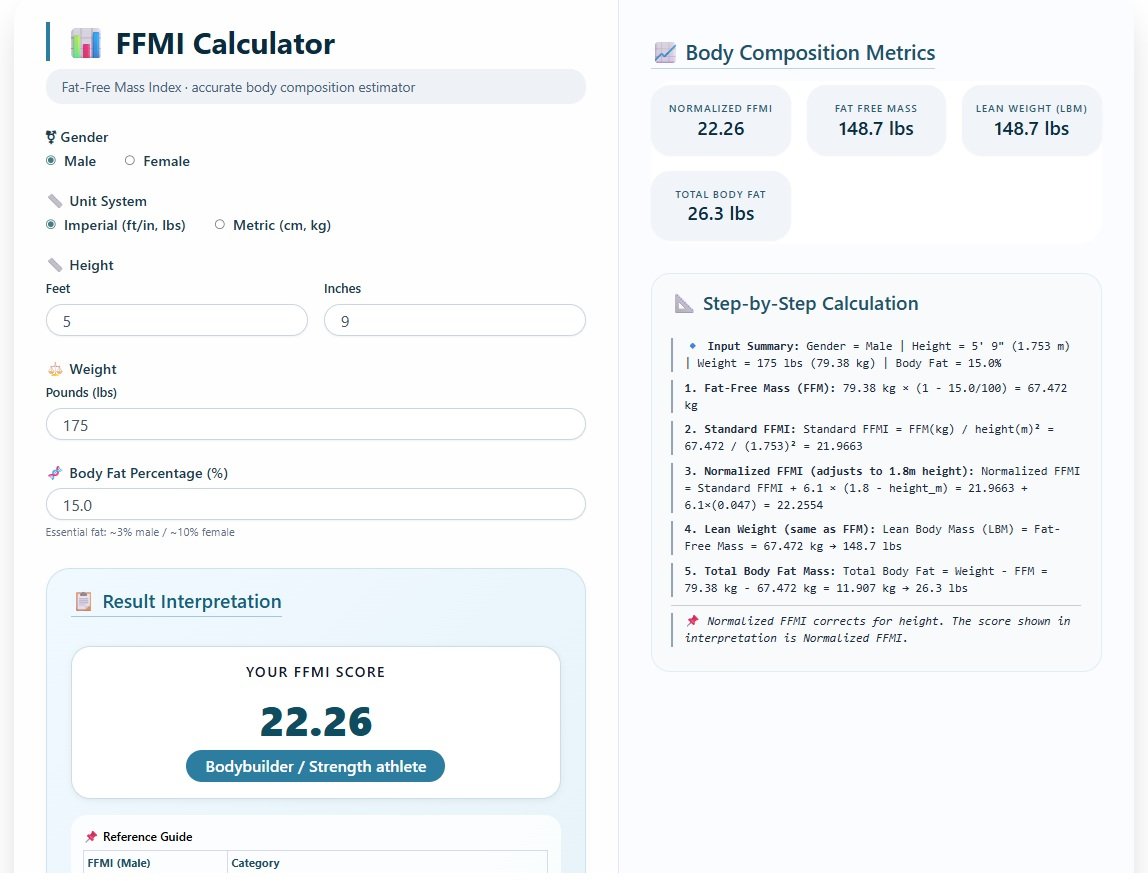Click the Essential fat hint text
This screenshot has height=881, width=1148.
[140, 532]
